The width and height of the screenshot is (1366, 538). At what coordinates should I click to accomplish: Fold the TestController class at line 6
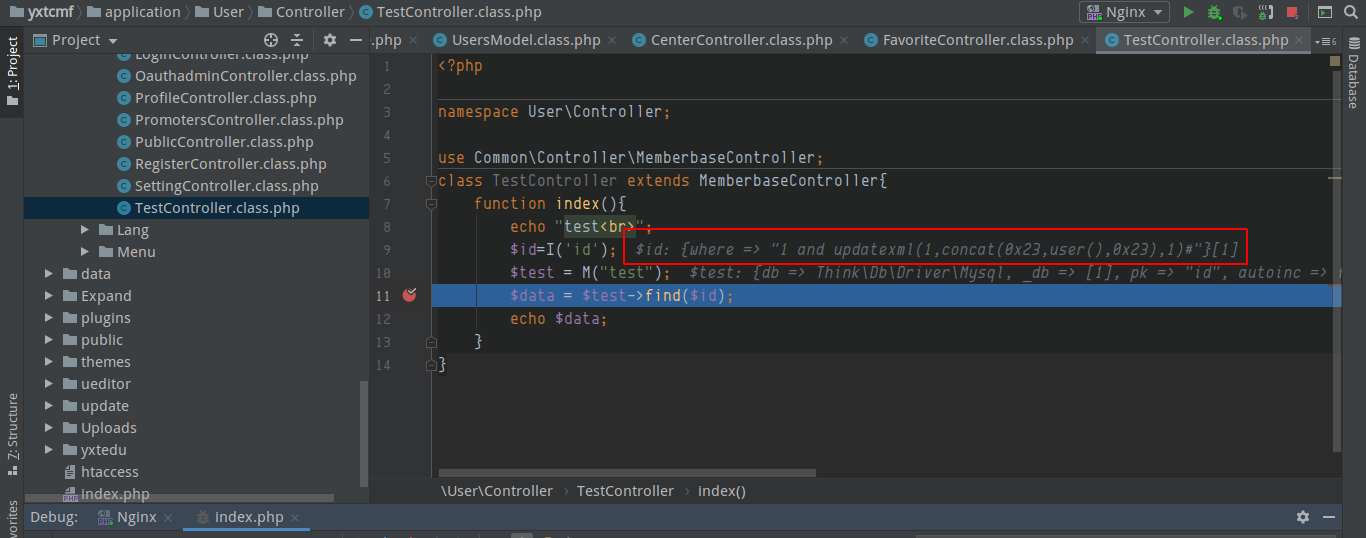coord(431,181)
